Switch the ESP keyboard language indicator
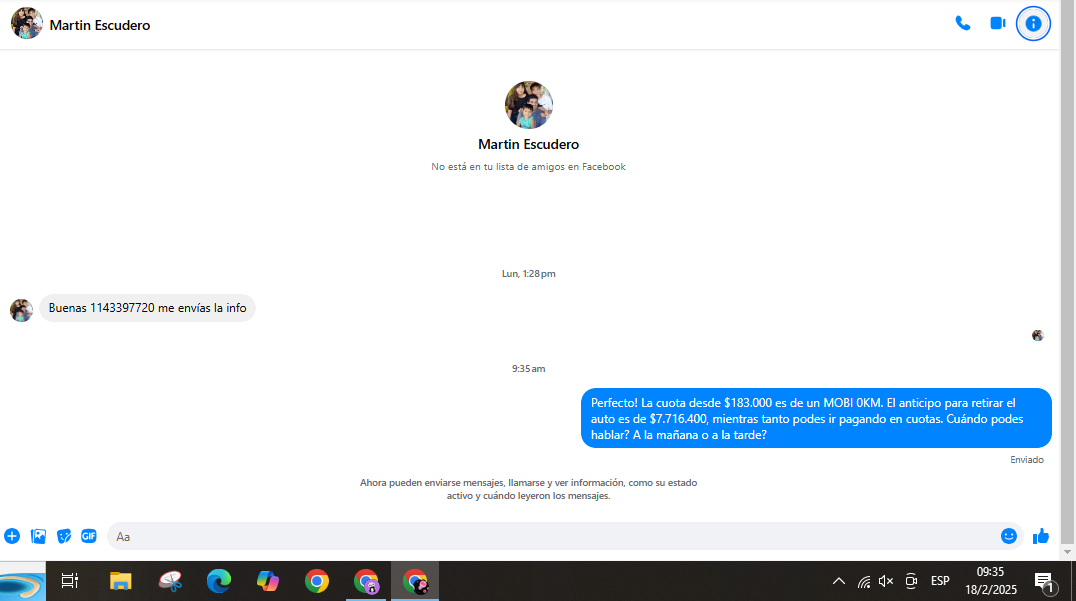 [x=940, y=581]
